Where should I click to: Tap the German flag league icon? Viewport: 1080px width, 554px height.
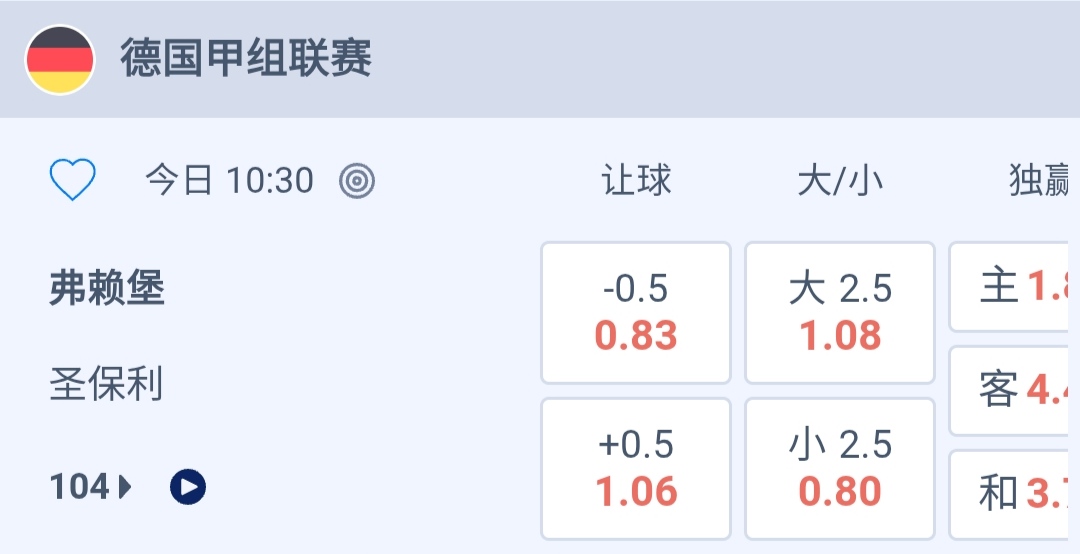coord(60,60)
